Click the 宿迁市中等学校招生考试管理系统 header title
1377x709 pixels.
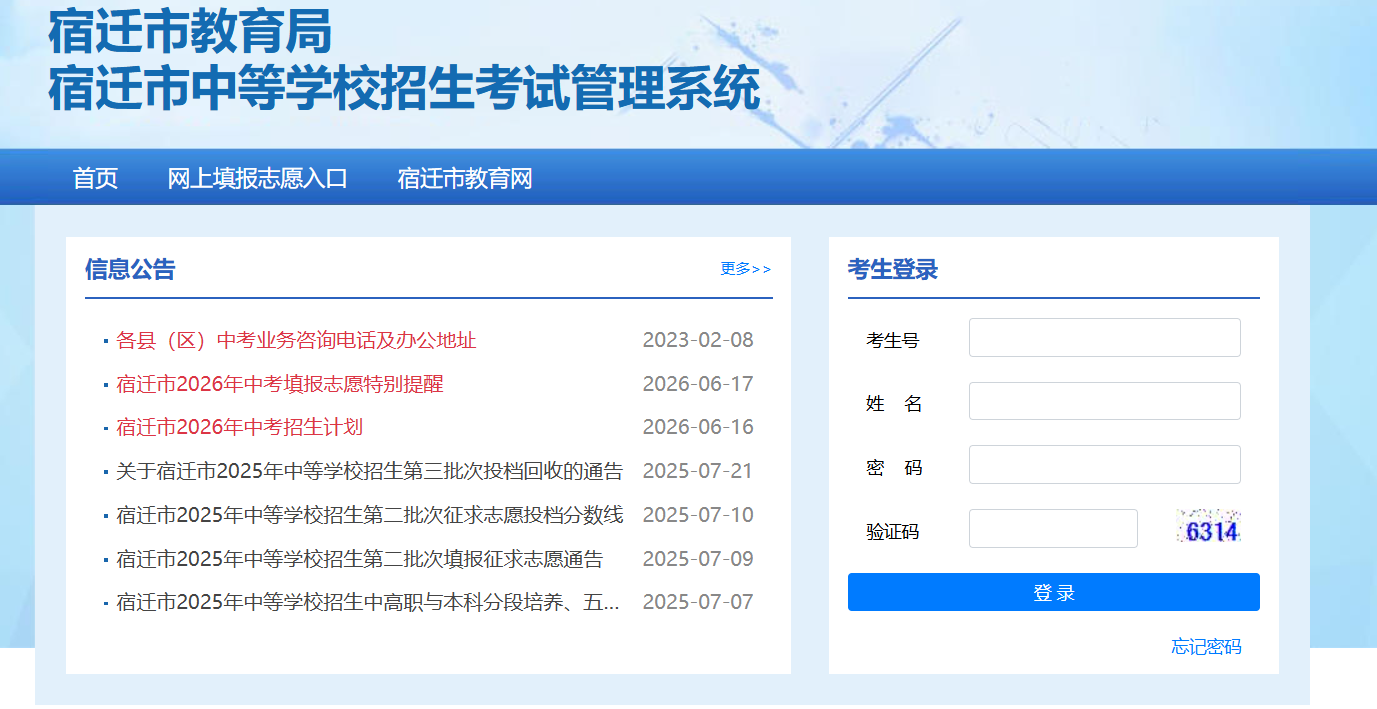coord(404,89)
